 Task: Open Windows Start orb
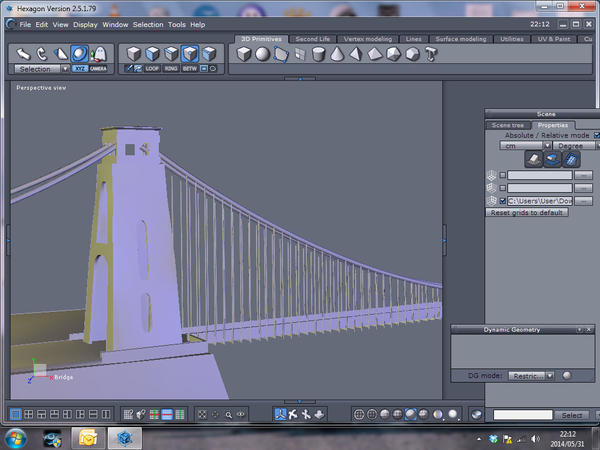click(15, 439)
